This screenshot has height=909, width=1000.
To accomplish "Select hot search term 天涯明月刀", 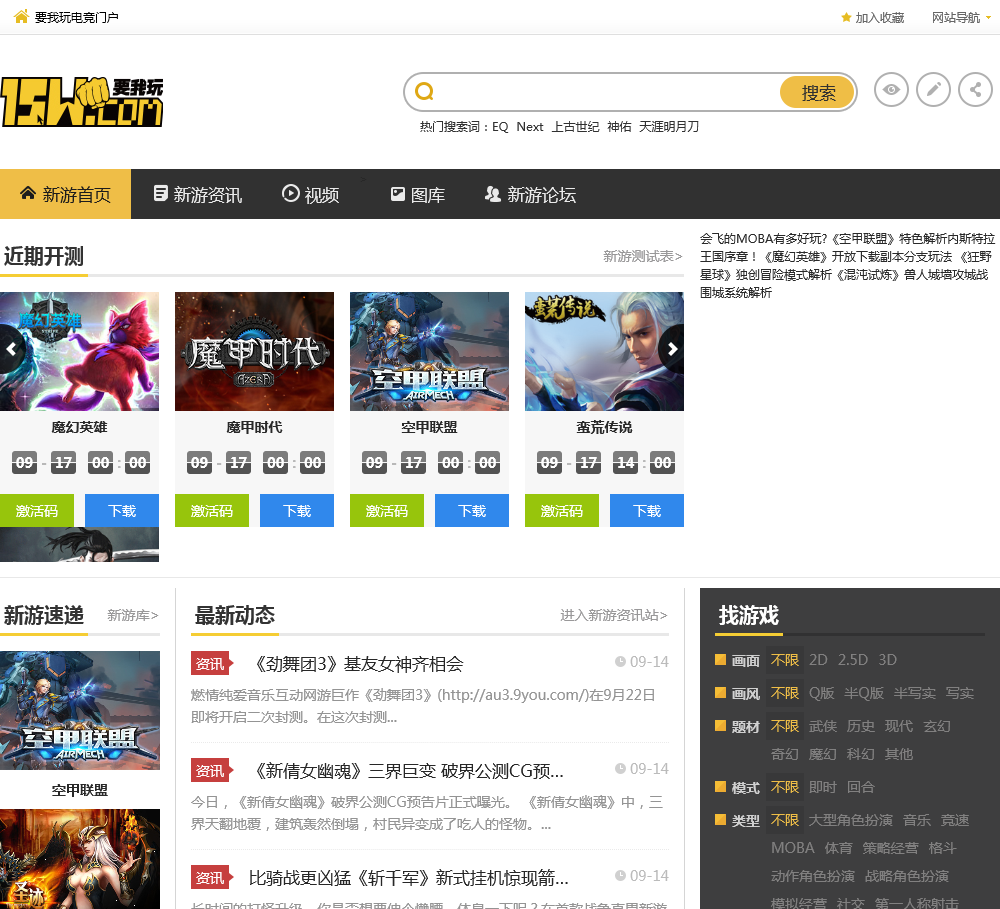I will pos(669,126).
